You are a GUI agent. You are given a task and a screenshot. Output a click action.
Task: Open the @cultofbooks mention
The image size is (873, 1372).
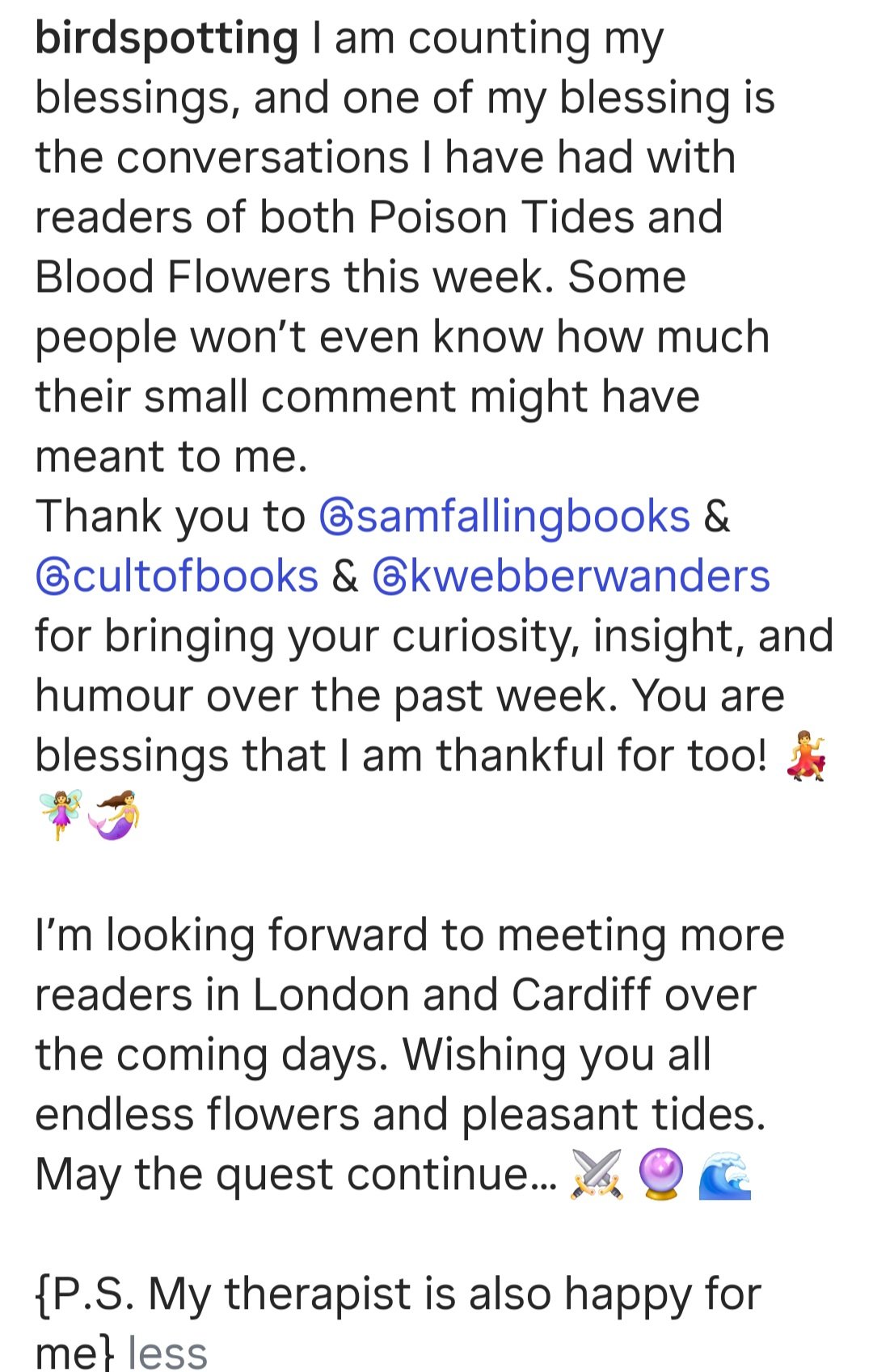coord(177,576)
